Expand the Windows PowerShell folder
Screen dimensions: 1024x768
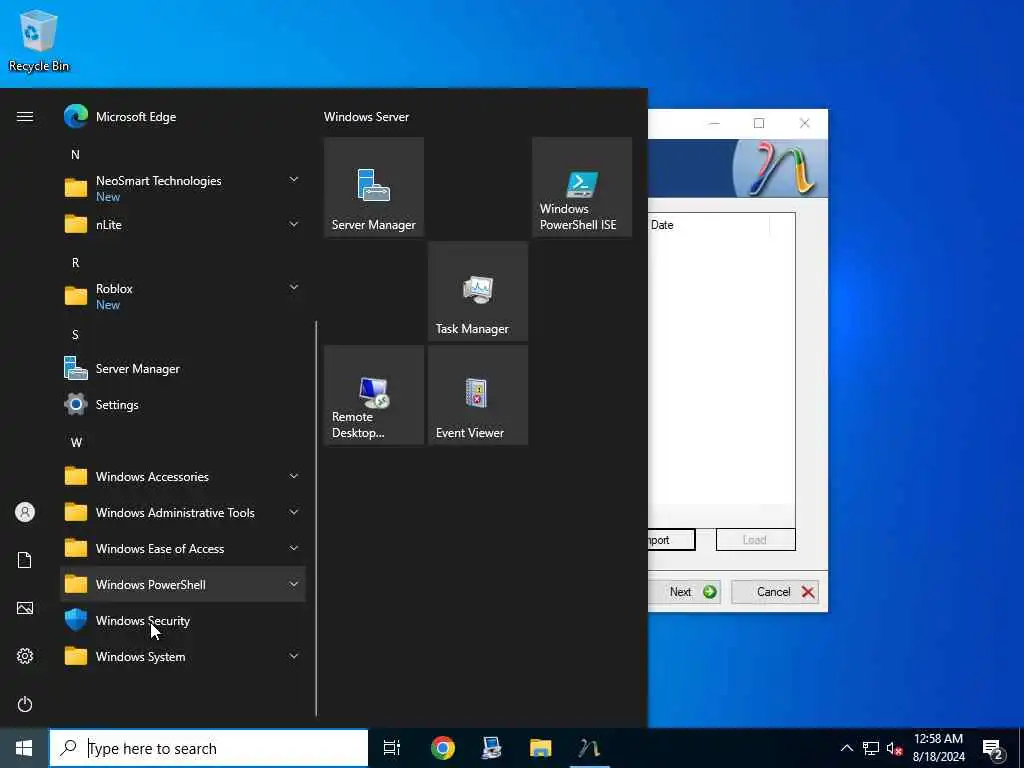[x=183, y=584]
